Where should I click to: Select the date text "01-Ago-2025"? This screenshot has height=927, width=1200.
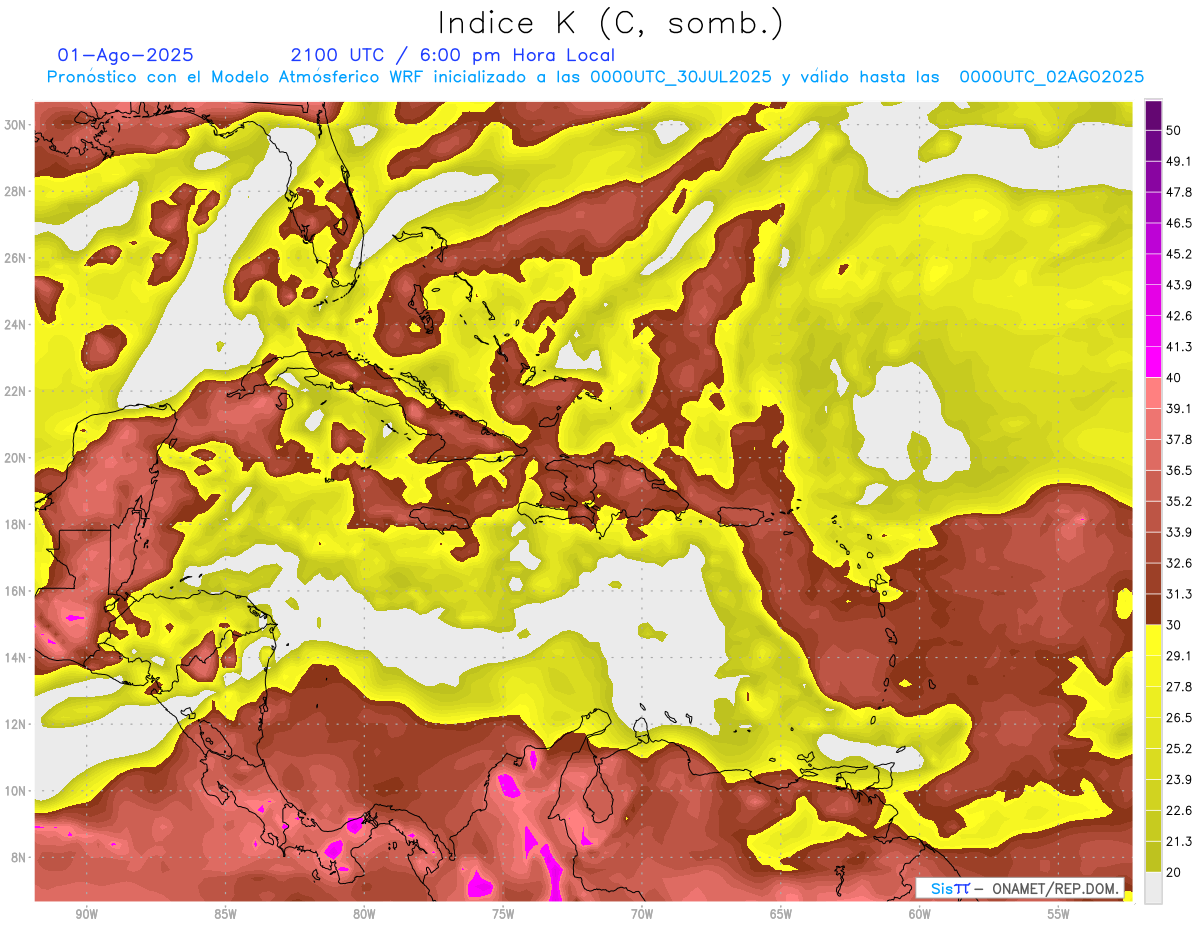[x=126, y=55]
